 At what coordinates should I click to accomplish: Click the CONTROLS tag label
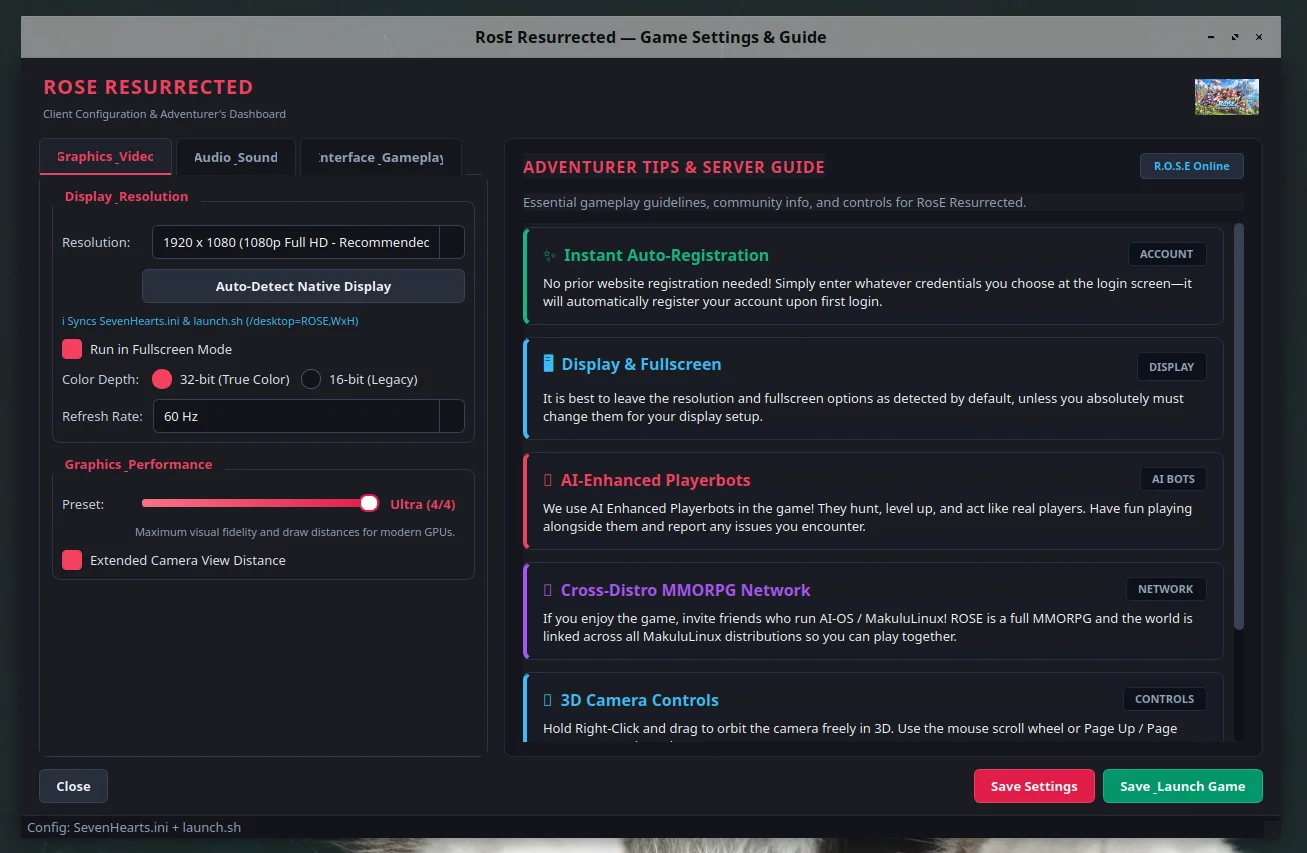(x=1164, y=699)
